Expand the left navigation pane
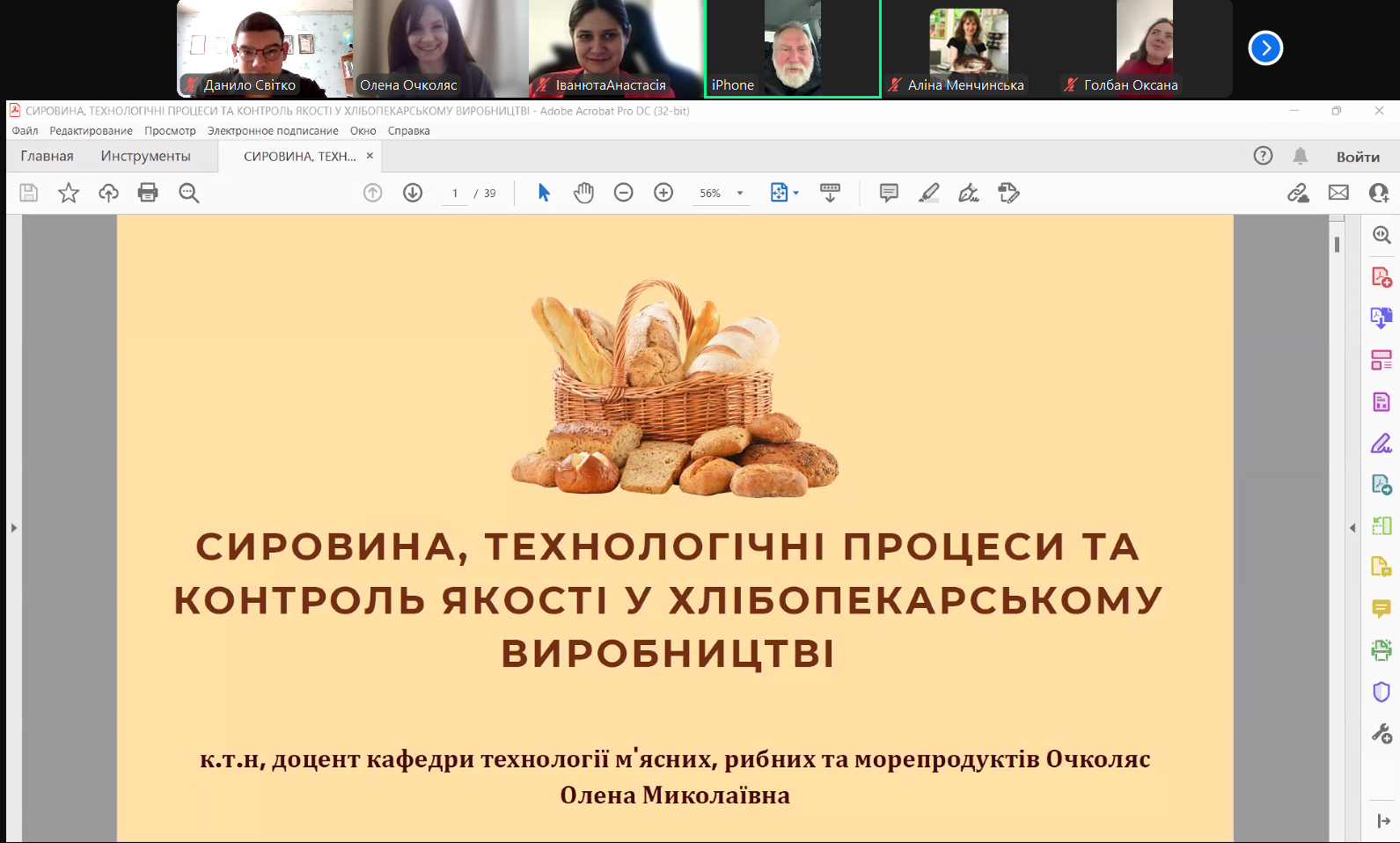Image resolution: width=1400 pixels, height=843 pixels. (13, 528)
